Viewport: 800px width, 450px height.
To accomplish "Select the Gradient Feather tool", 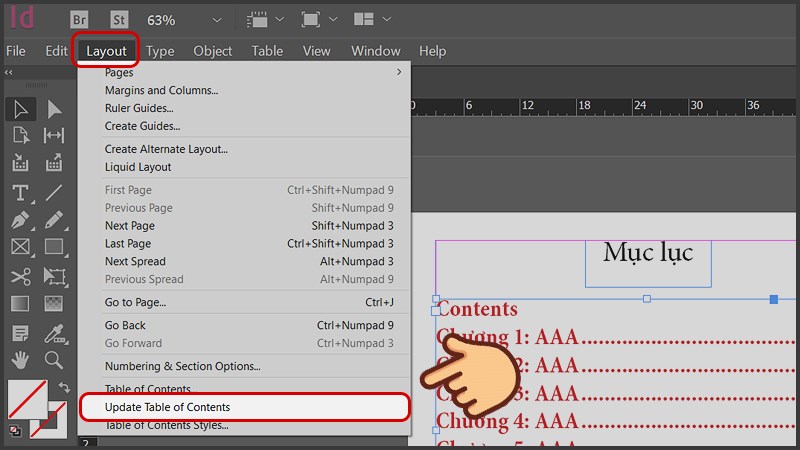I will (x=54, y=304).
